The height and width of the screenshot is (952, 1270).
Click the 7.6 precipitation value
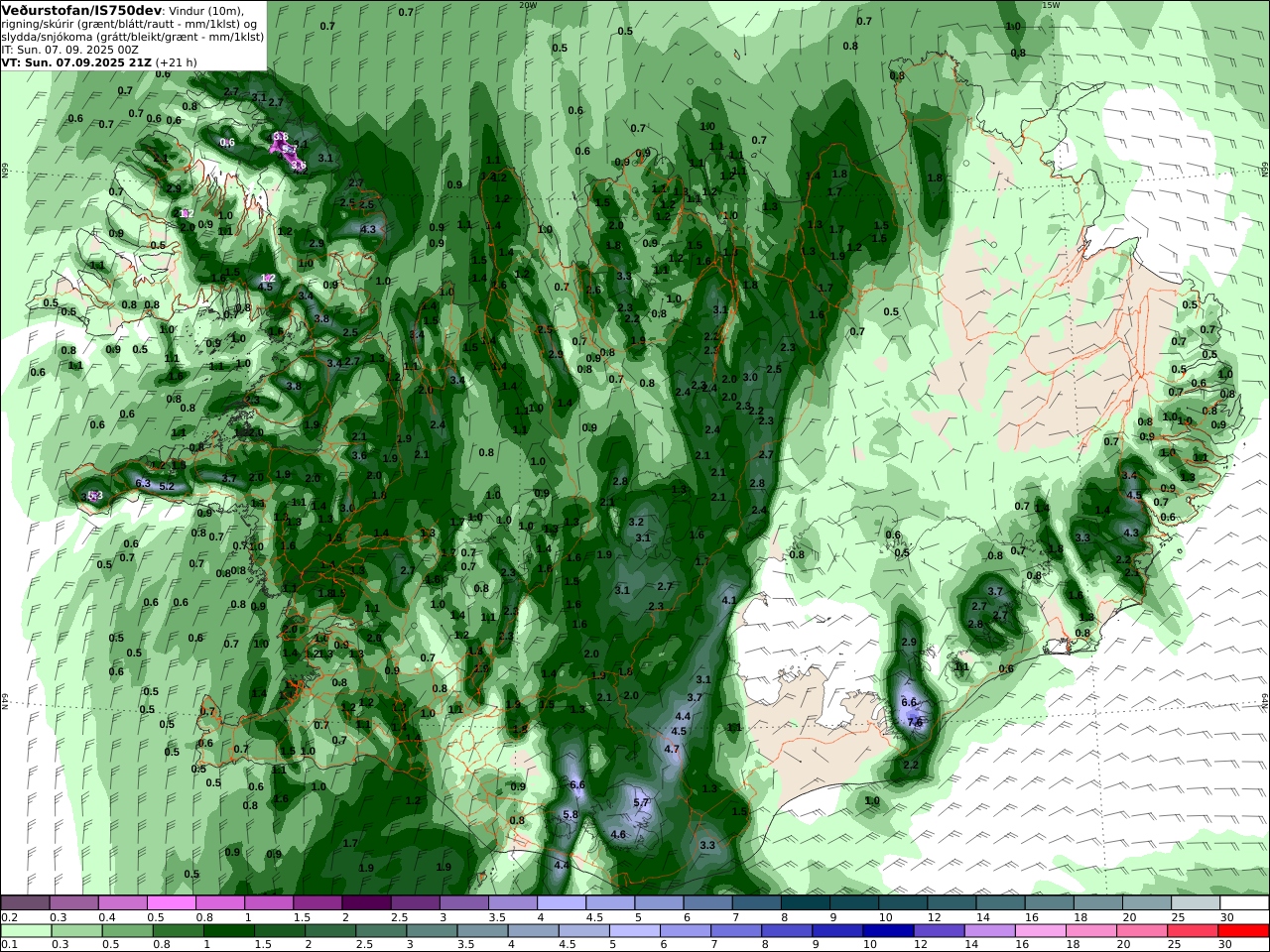pos(915,723)
